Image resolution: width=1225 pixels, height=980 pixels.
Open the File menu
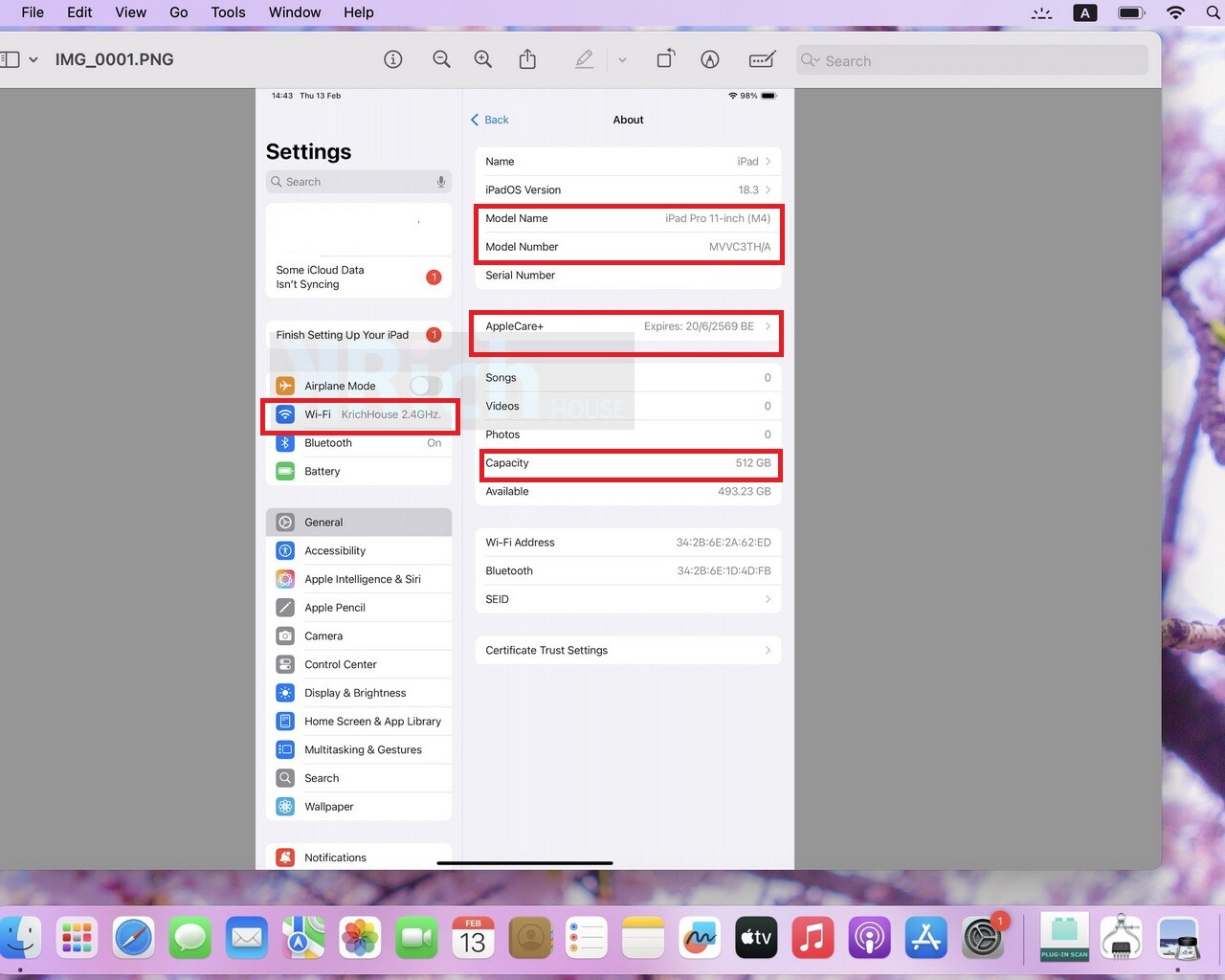click(33, 12)
